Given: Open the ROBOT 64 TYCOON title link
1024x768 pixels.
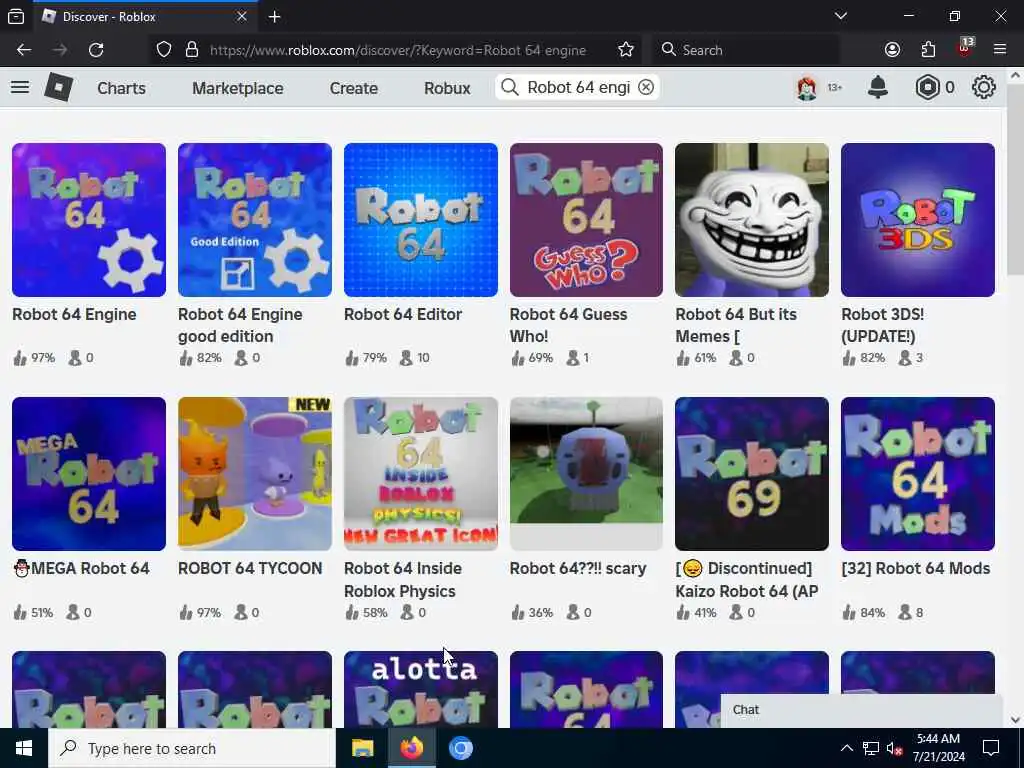Looking at the screenshot, I should point(250,568).
